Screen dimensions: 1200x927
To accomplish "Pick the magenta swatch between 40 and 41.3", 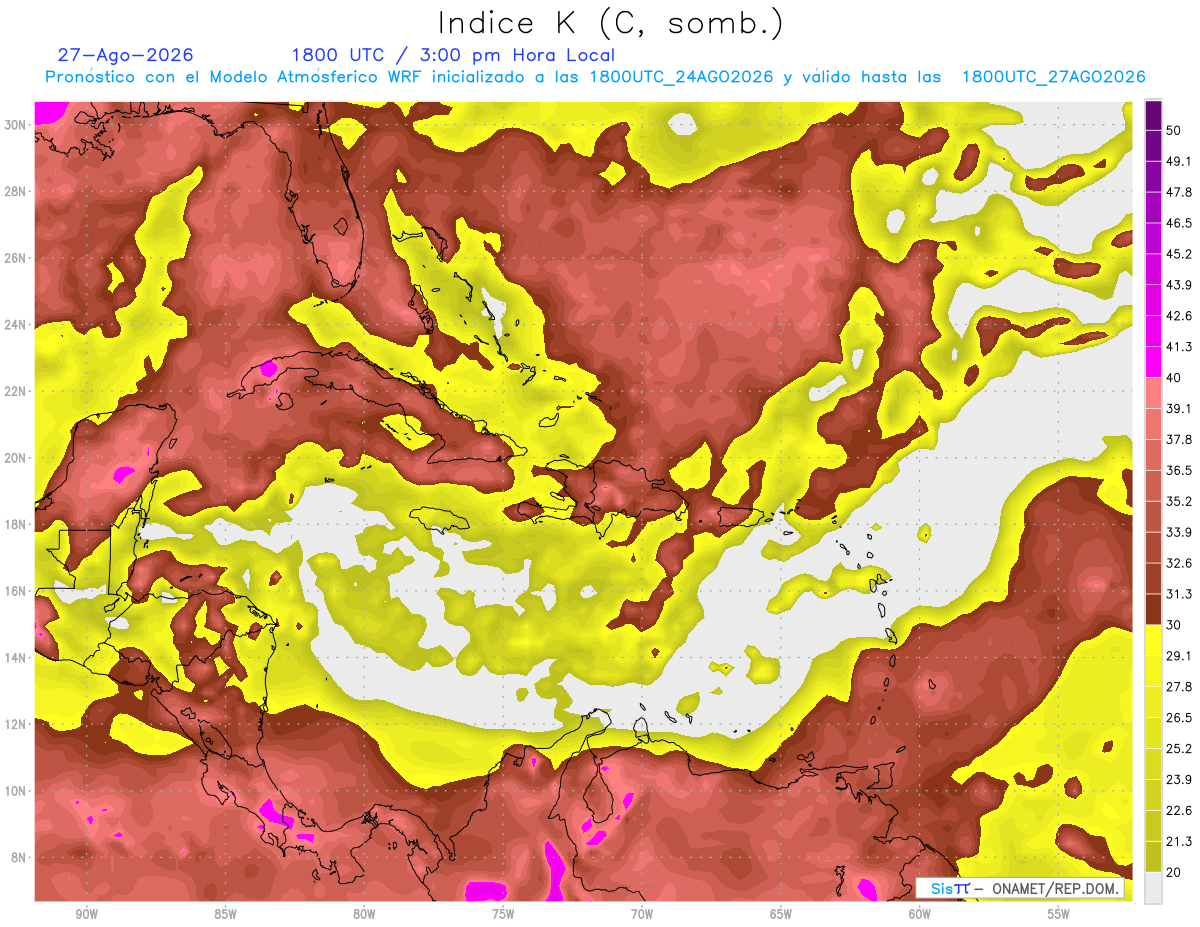I will coord(1153,362).
